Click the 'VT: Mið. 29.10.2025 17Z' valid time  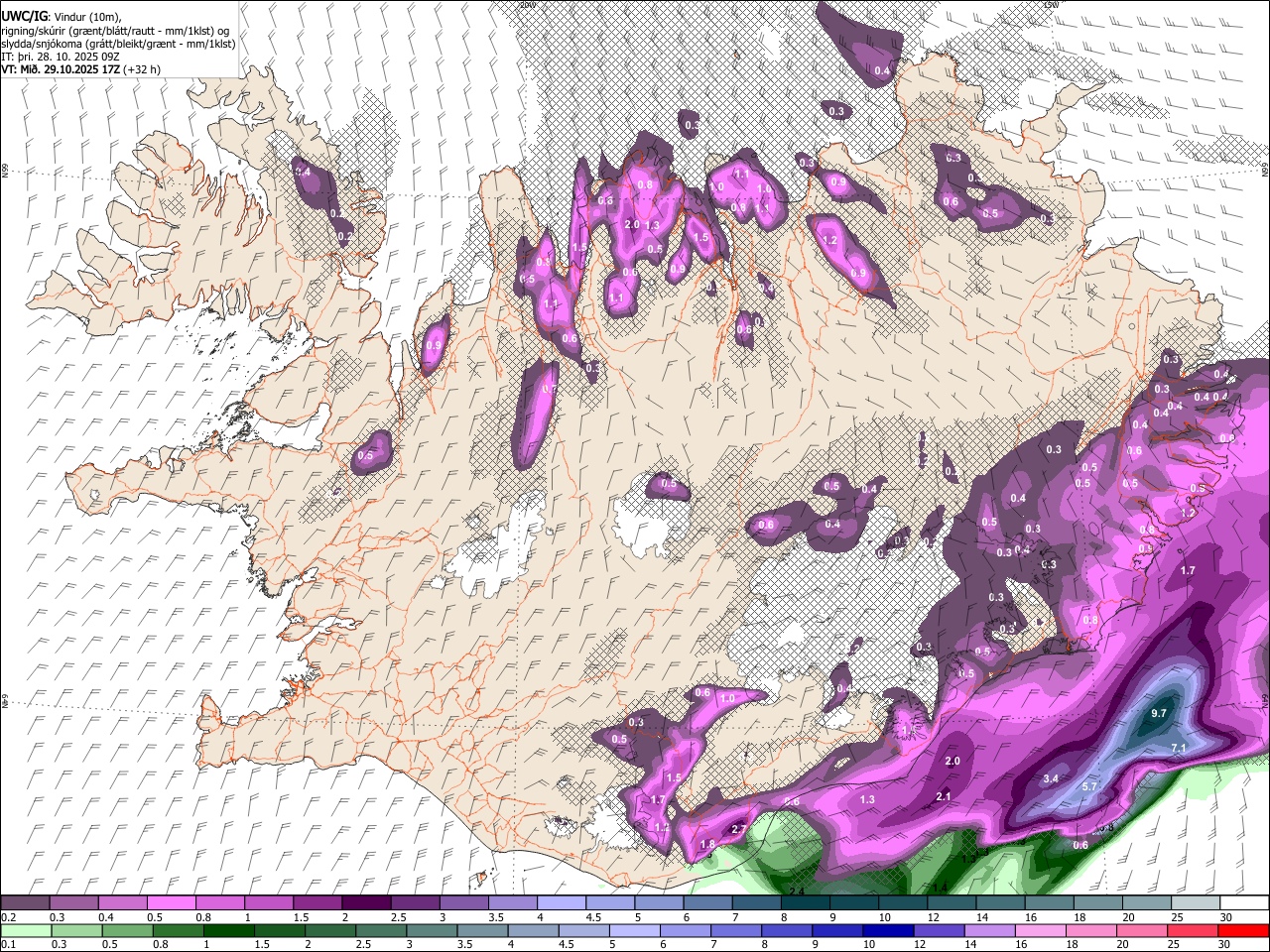click(x=61, y=70)
